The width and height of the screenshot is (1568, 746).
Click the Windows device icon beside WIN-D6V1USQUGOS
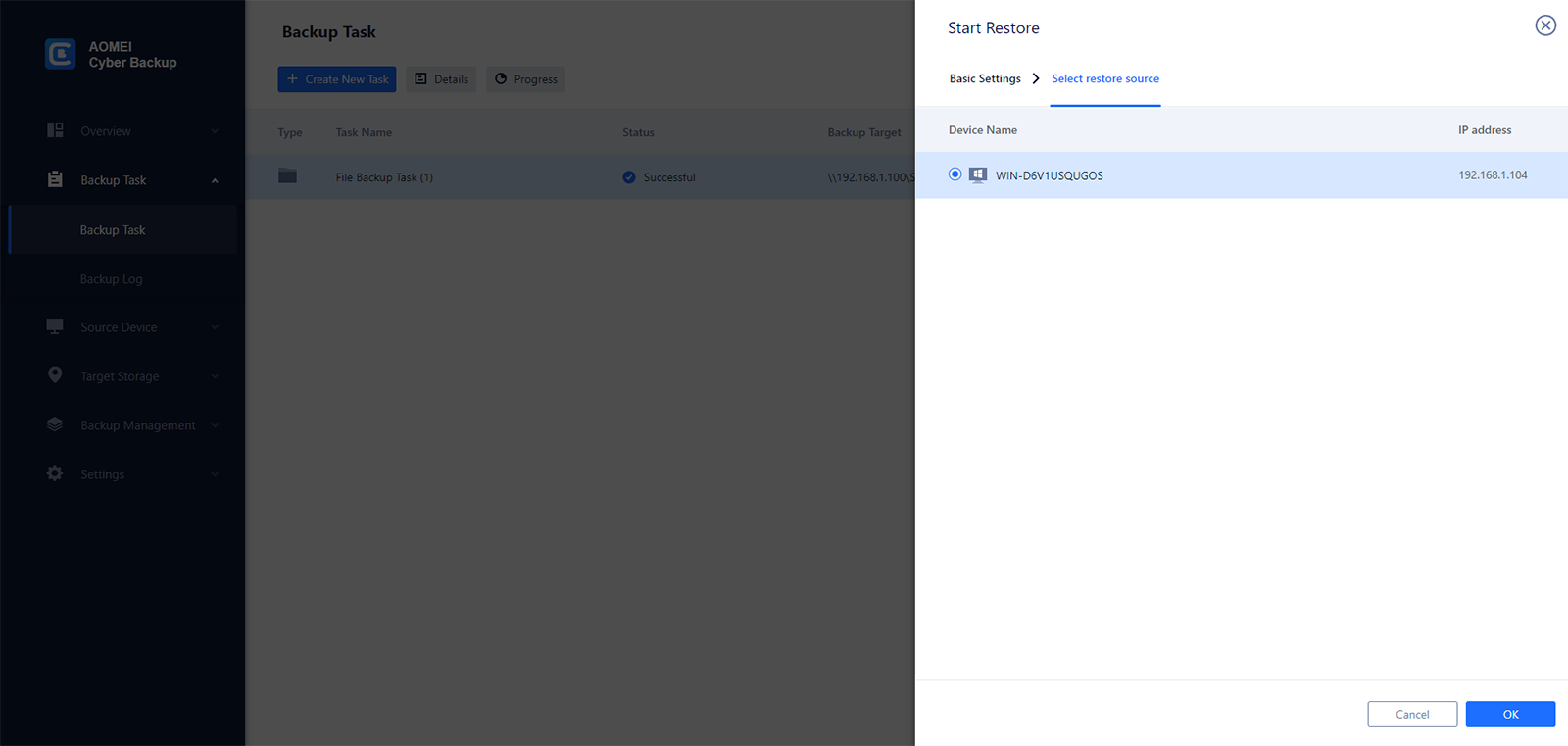pos(978,175)
